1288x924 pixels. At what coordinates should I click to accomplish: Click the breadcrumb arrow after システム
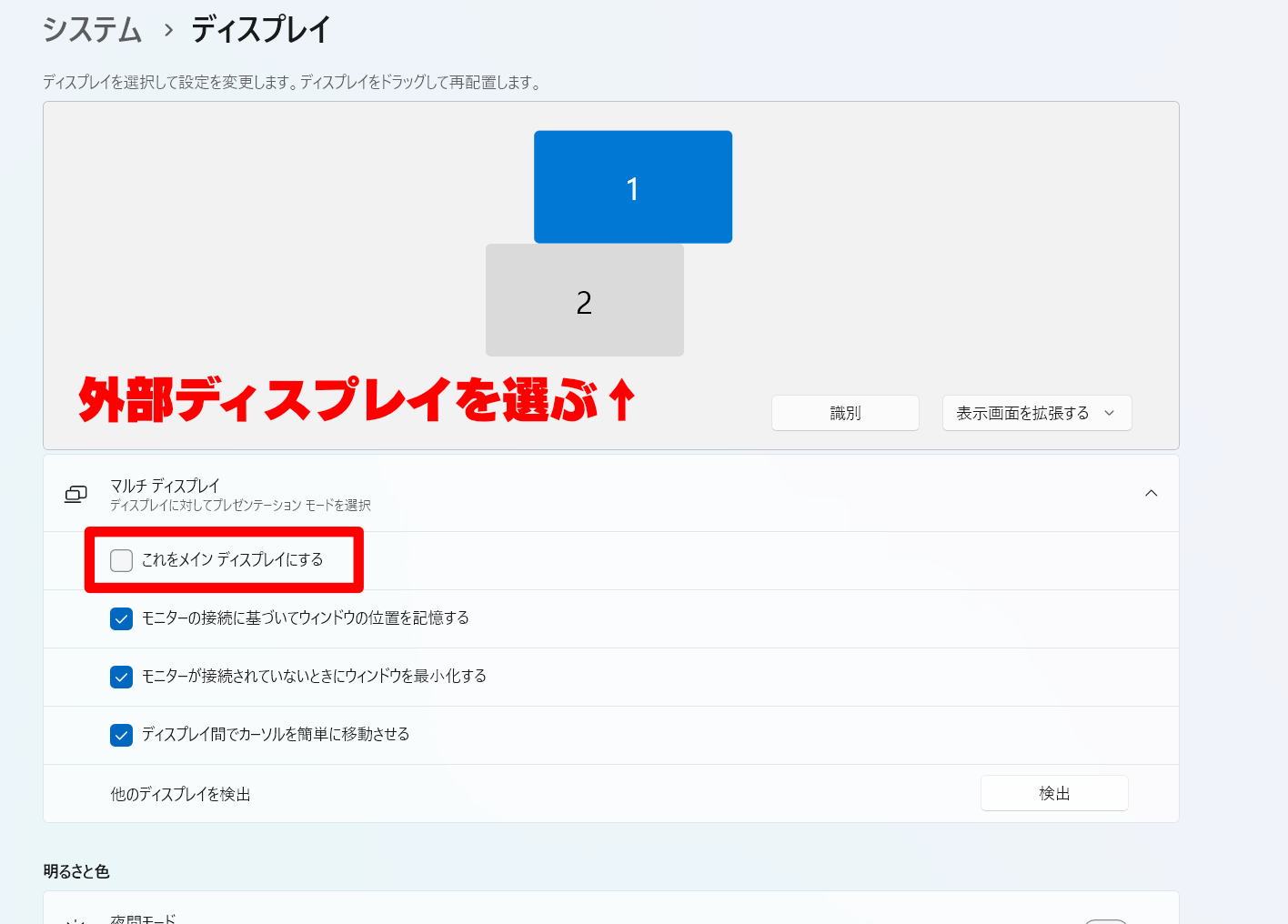point(168,30)
